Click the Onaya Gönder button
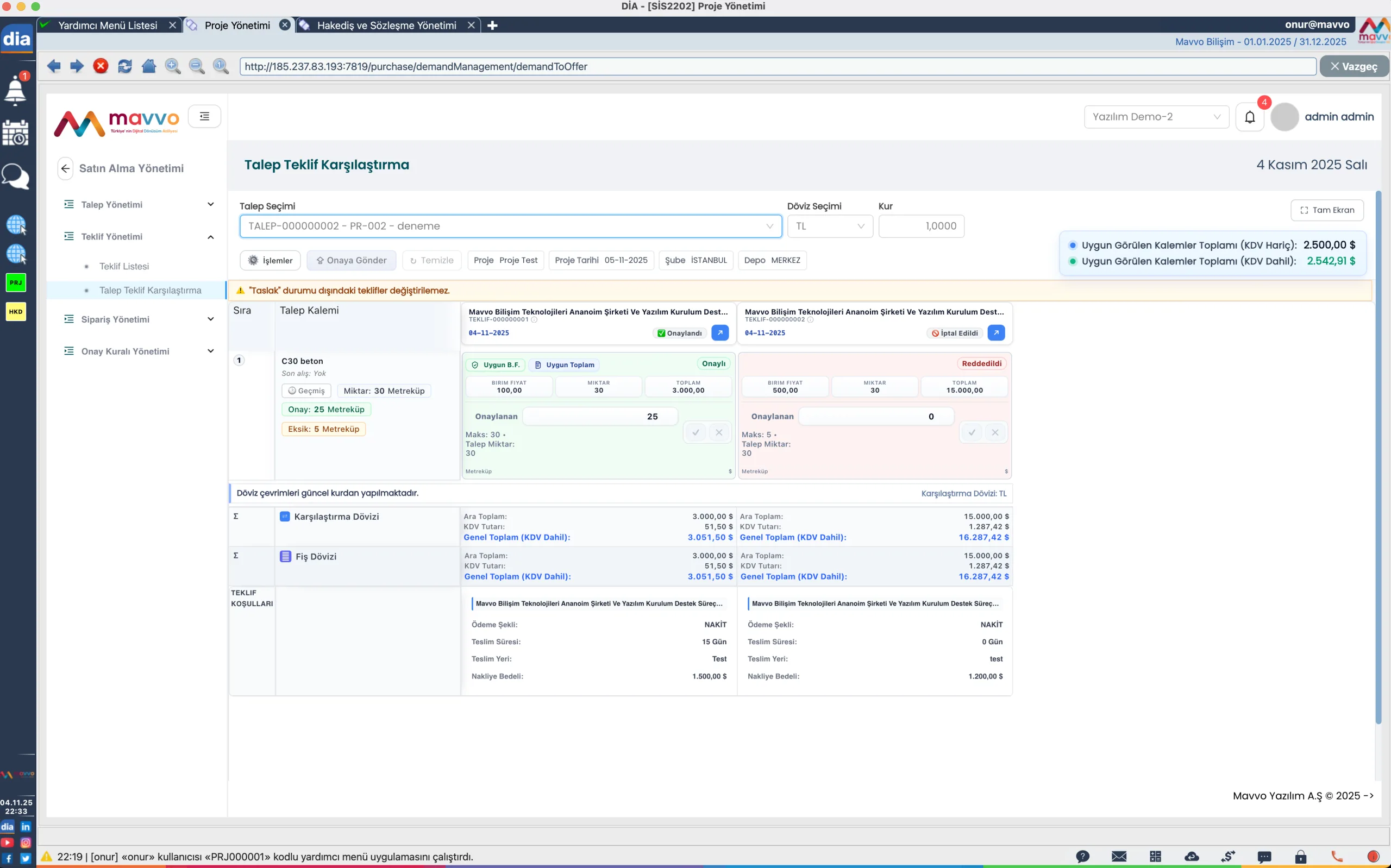The width and height of the screenshot is (1391, 868). coord(352,260)
